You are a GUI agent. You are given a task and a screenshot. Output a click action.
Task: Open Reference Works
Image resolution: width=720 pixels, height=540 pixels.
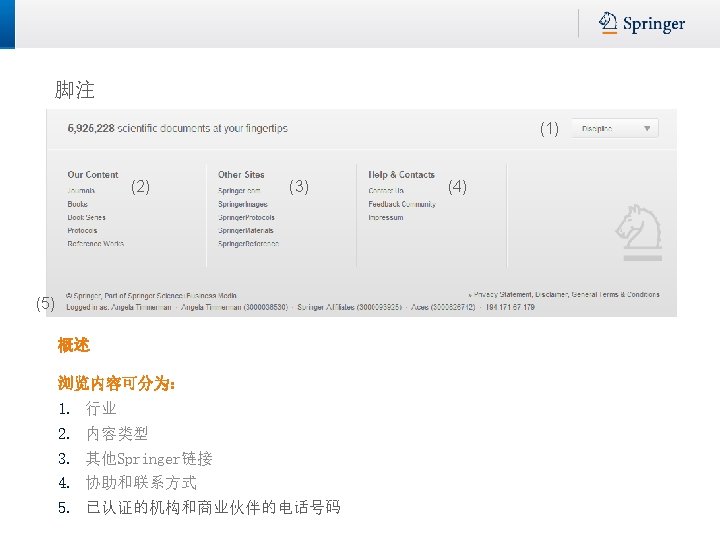coord(96,243)
